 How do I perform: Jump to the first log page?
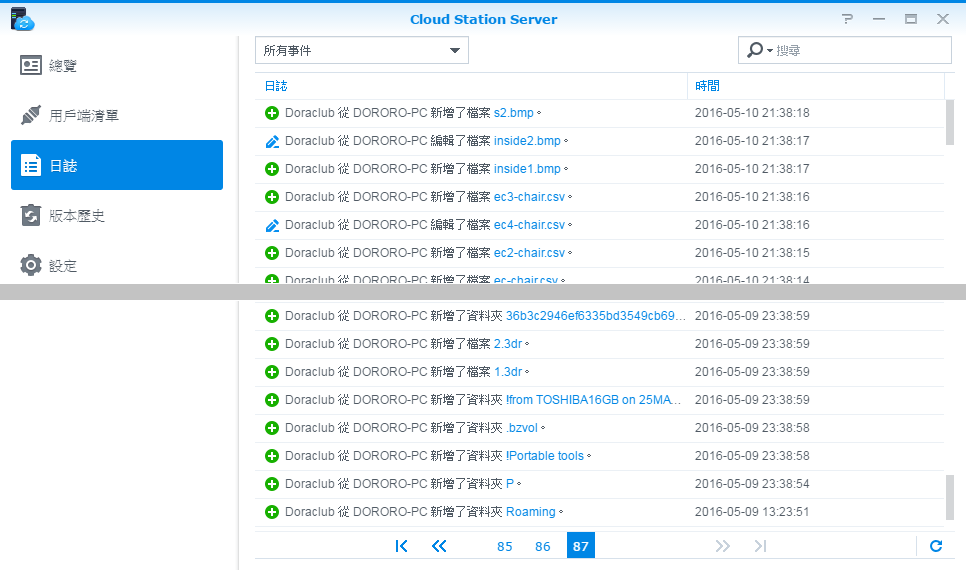401,546
